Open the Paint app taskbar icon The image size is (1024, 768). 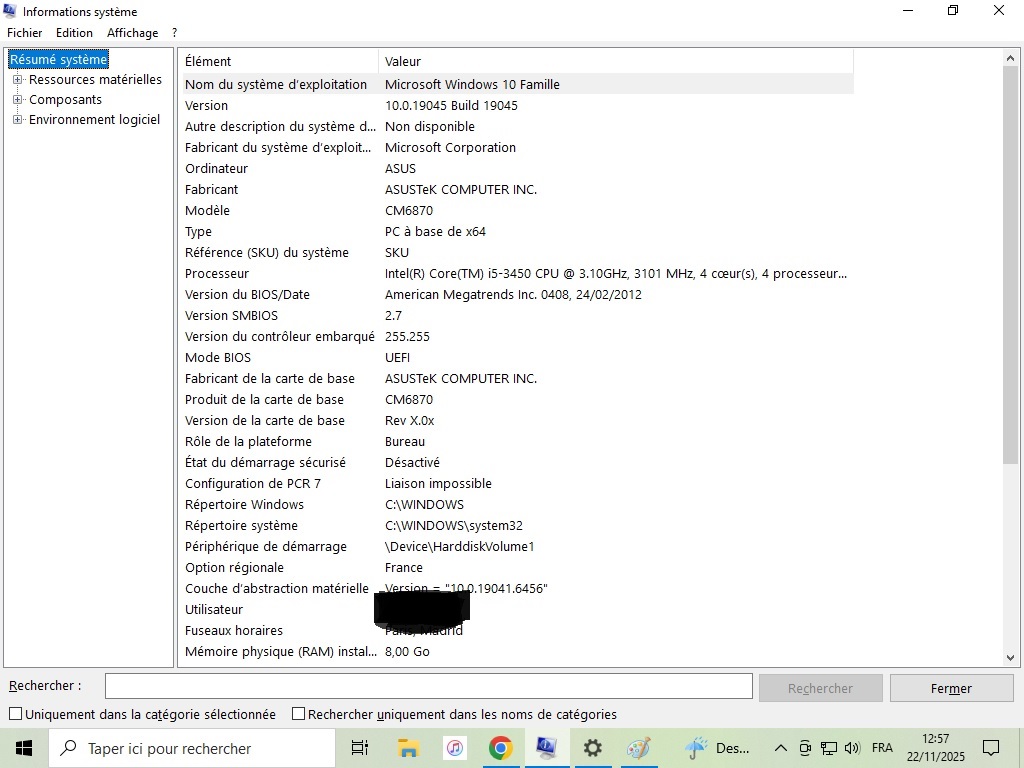pos(639,748)
